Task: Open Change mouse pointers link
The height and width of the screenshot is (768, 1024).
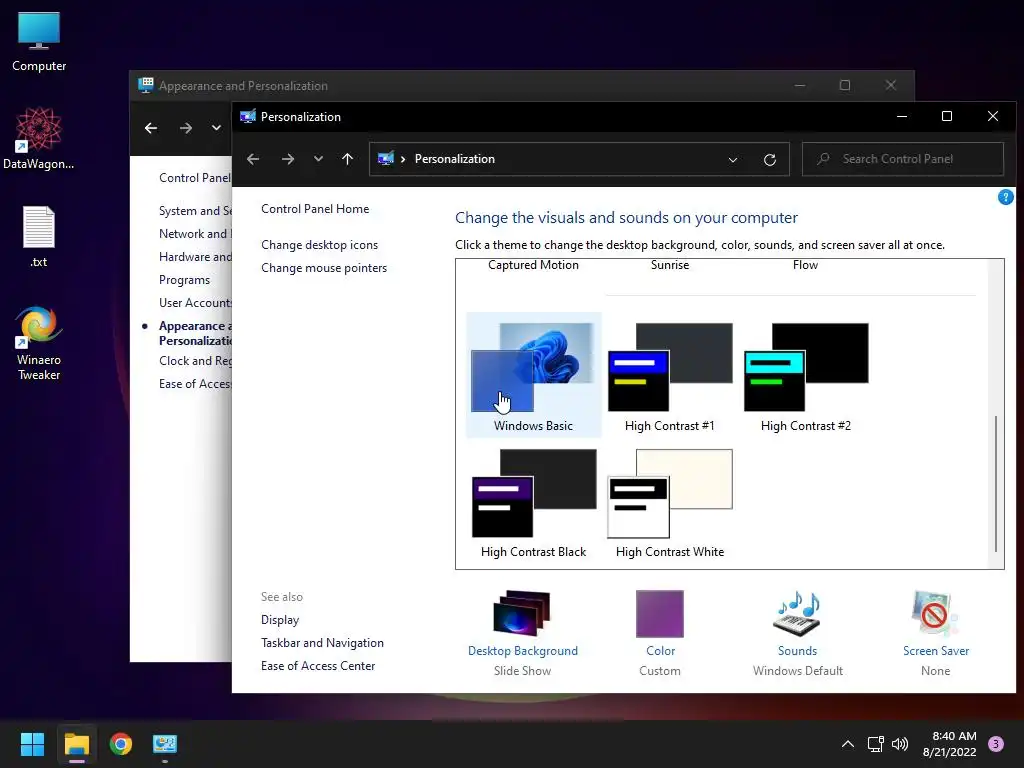Action: (x=324, y=268)
